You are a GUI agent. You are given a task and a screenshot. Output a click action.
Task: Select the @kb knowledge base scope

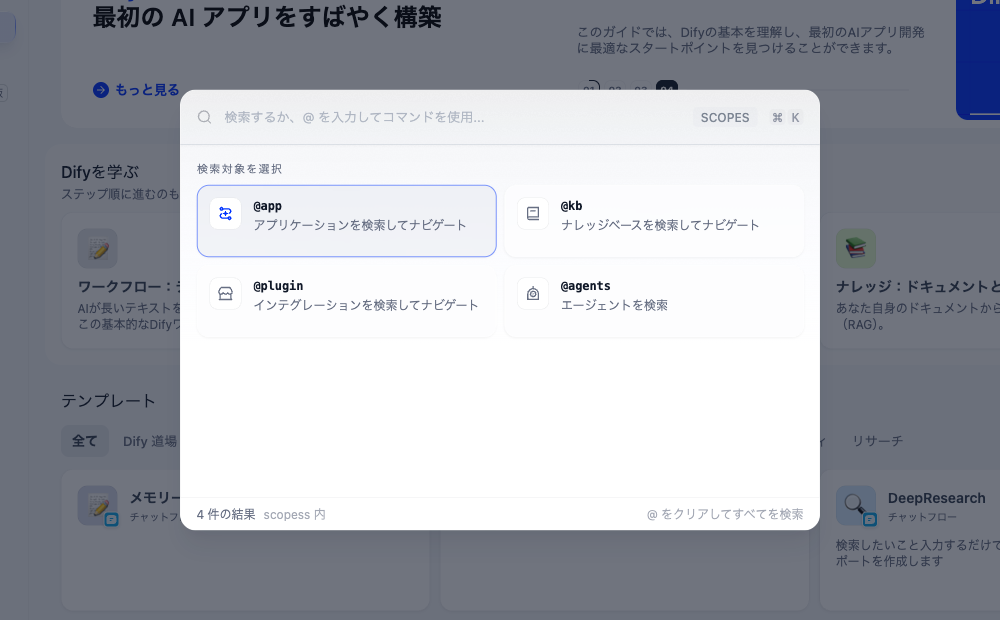(x=654, y=221)
